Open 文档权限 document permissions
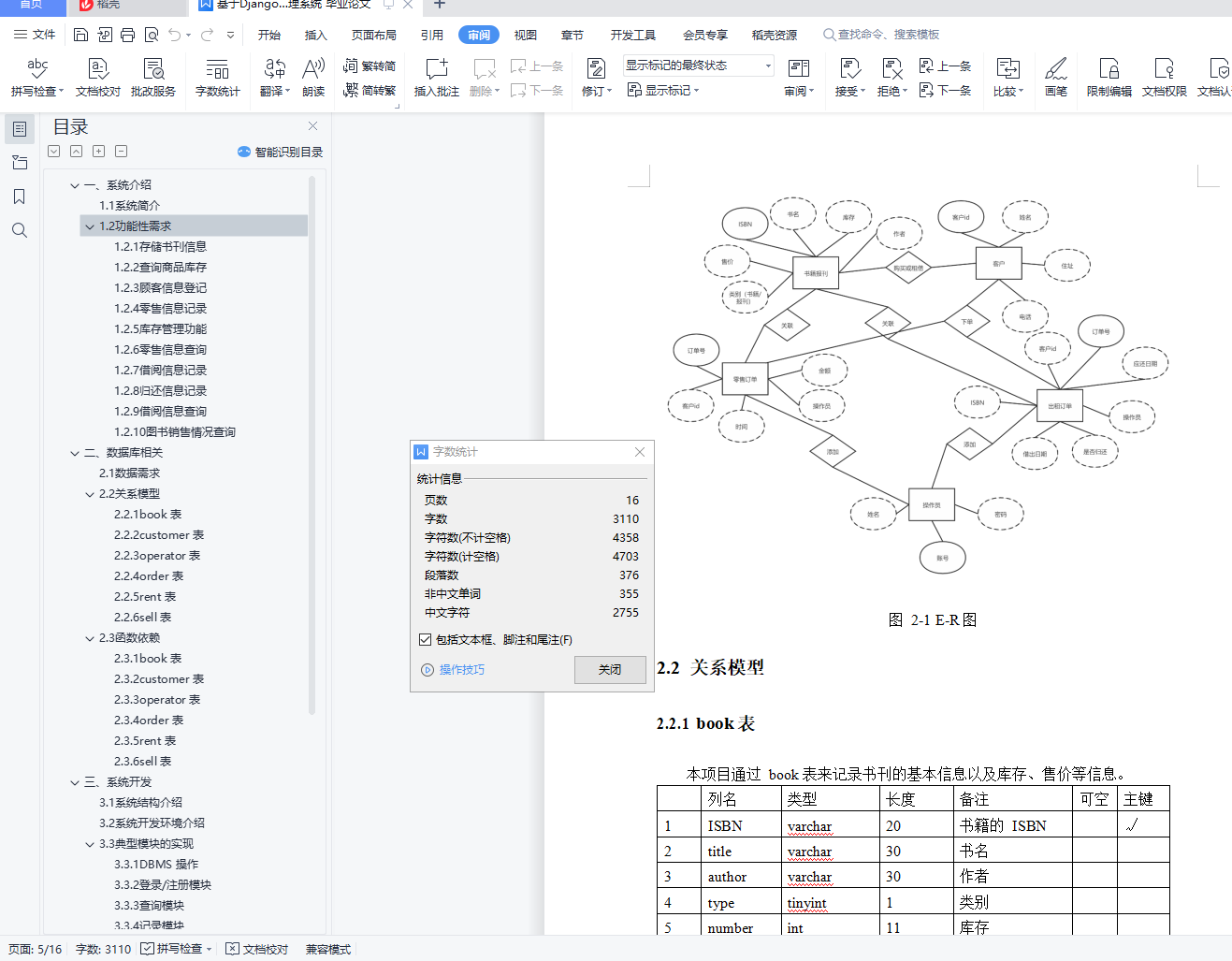 click(1165, 77)
